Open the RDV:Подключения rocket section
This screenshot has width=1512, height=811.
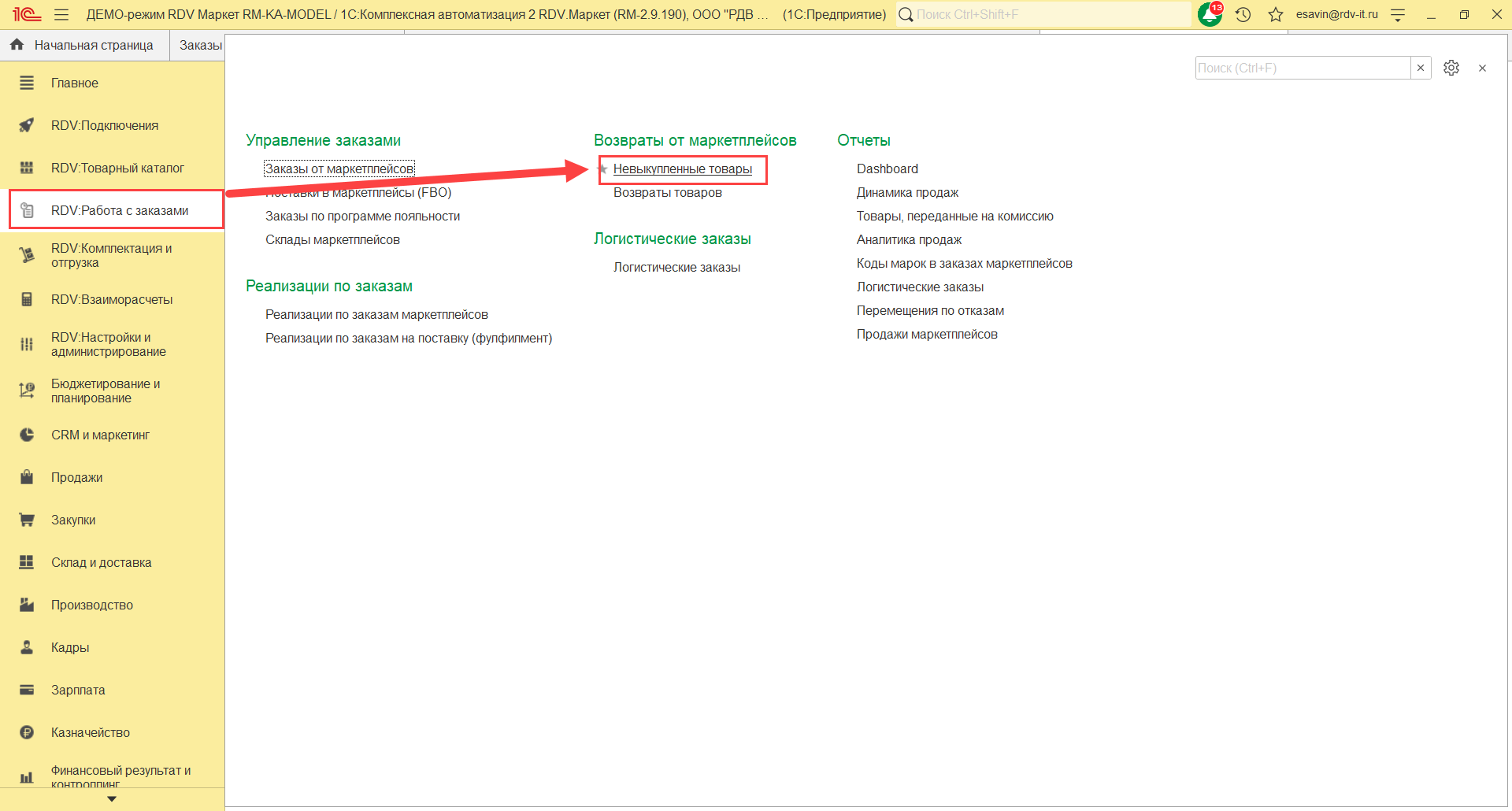coord(105,126)
